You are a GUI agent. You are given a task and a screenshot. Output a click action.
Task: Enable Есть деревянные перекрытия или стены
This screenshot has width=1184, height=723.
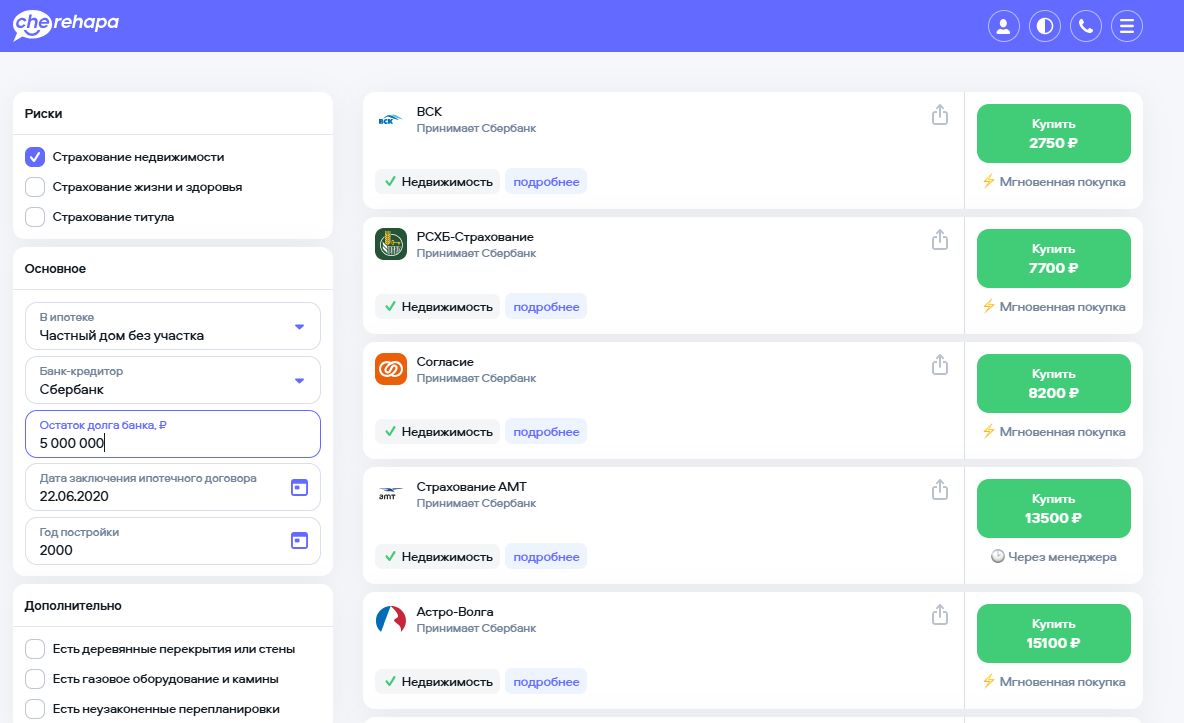pyautogui.click(x=35, y=649)
